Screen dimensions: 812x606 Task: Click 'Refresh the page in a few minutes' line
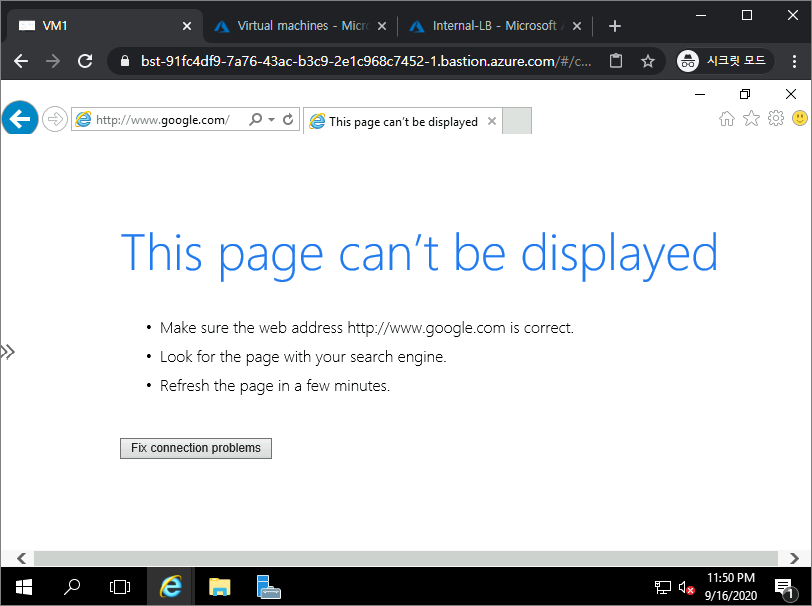pyautogui.click(x=274, y=386)
